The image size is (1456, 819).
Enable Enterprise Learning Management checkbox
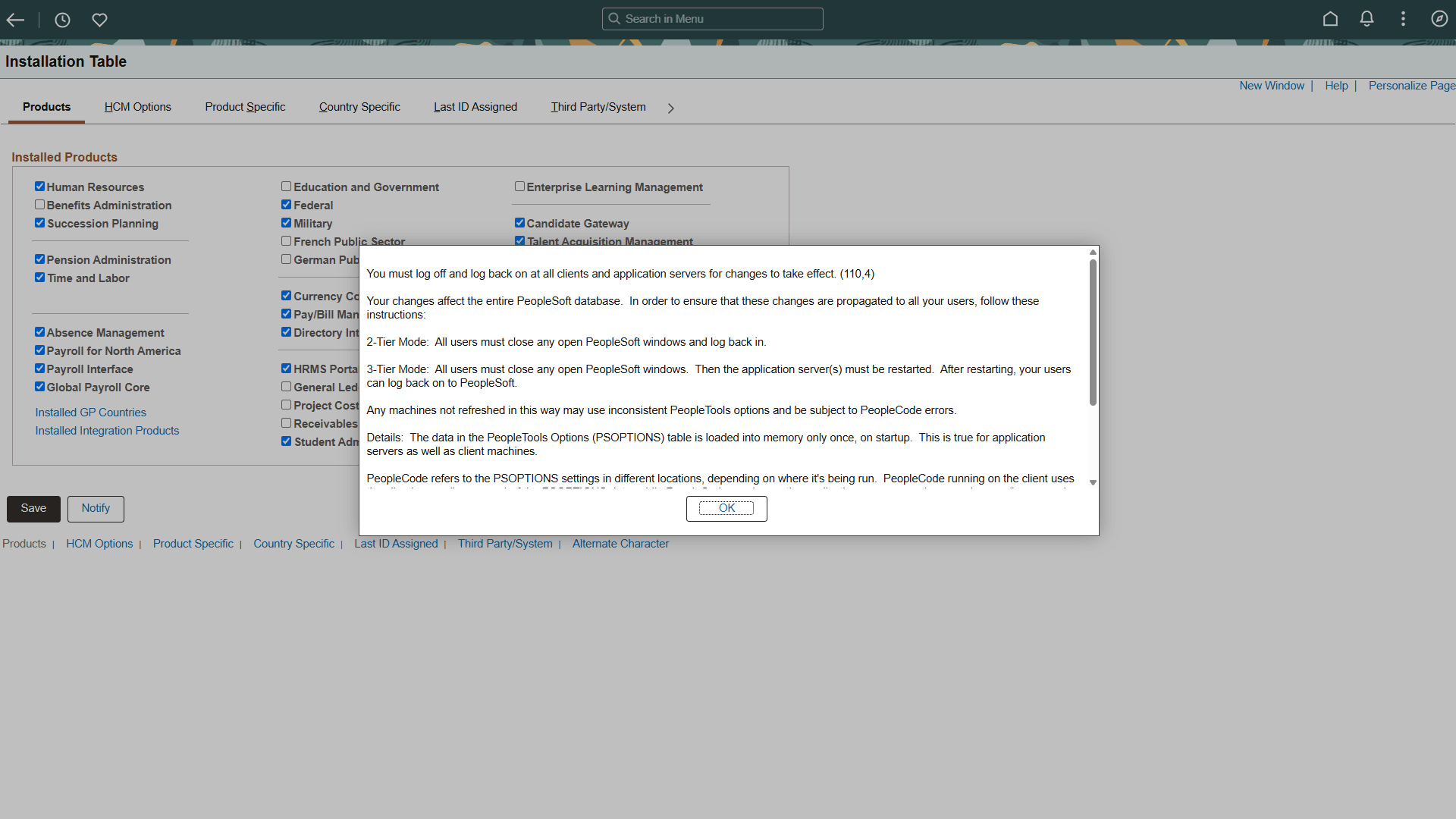[x=519, y=187]
